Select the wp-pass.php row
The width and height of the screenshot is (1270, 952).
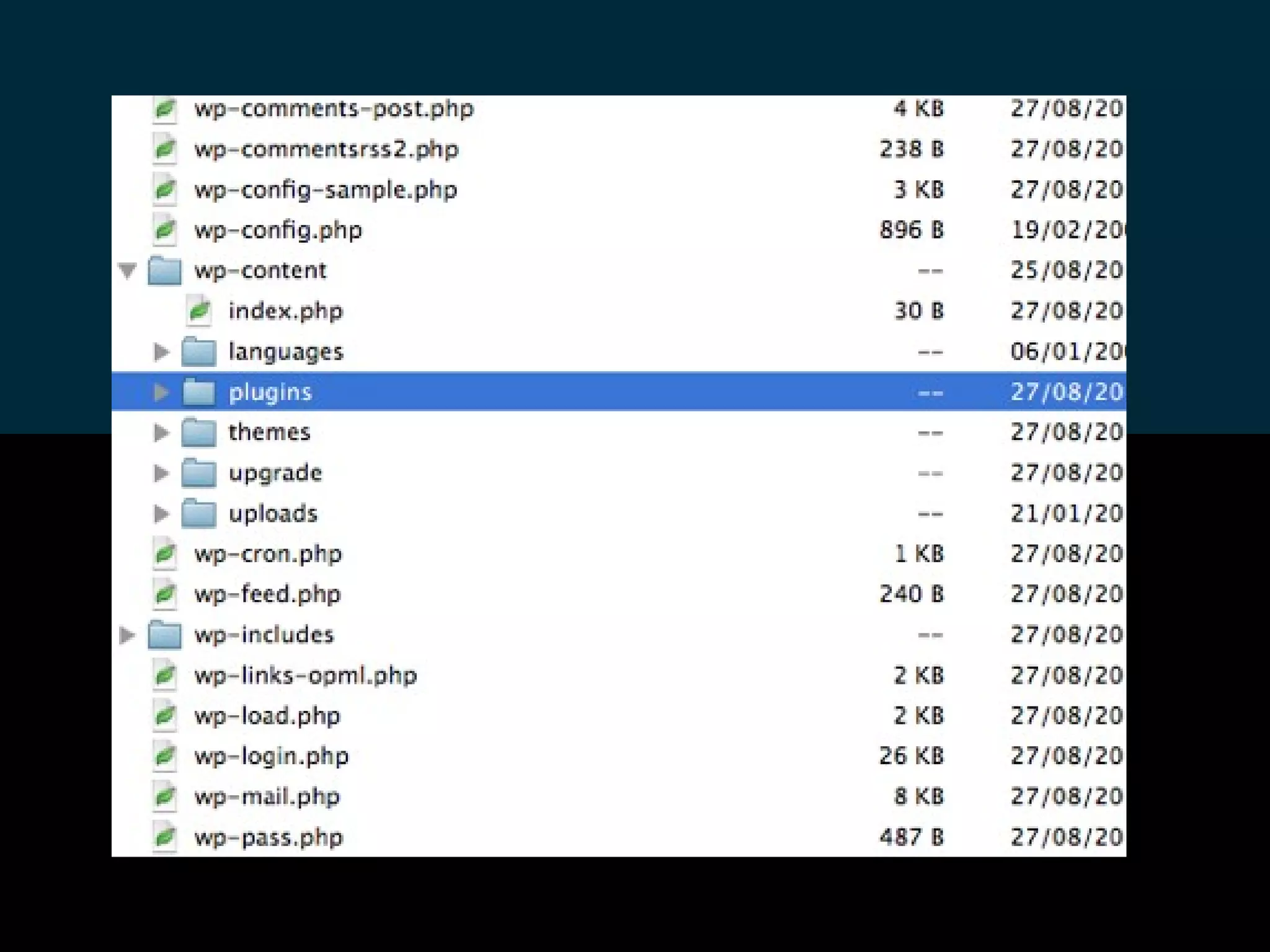pos(269,837)
